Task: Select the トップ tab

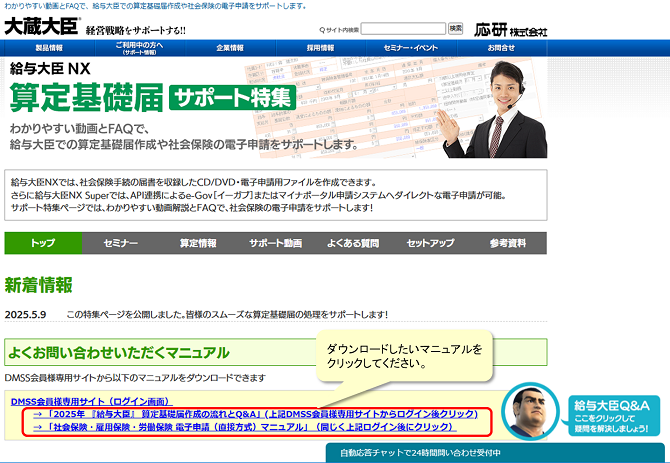Action: tap(43, 243)
